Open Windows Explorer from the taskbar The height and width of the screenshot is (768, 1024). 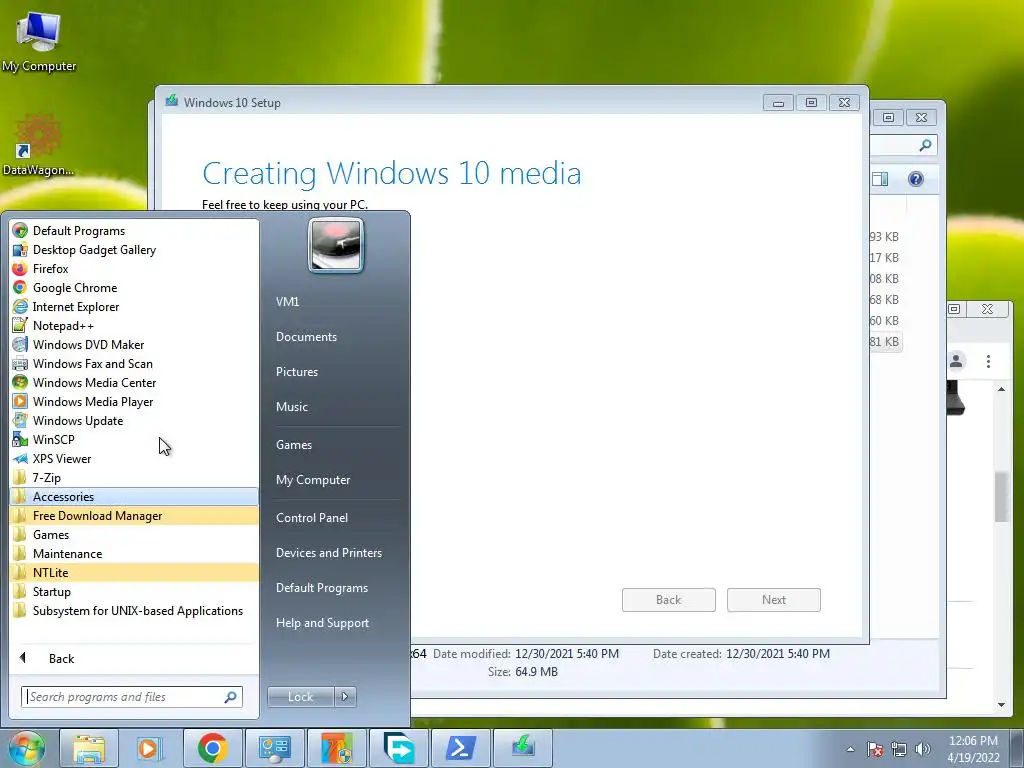coord(89,748)
